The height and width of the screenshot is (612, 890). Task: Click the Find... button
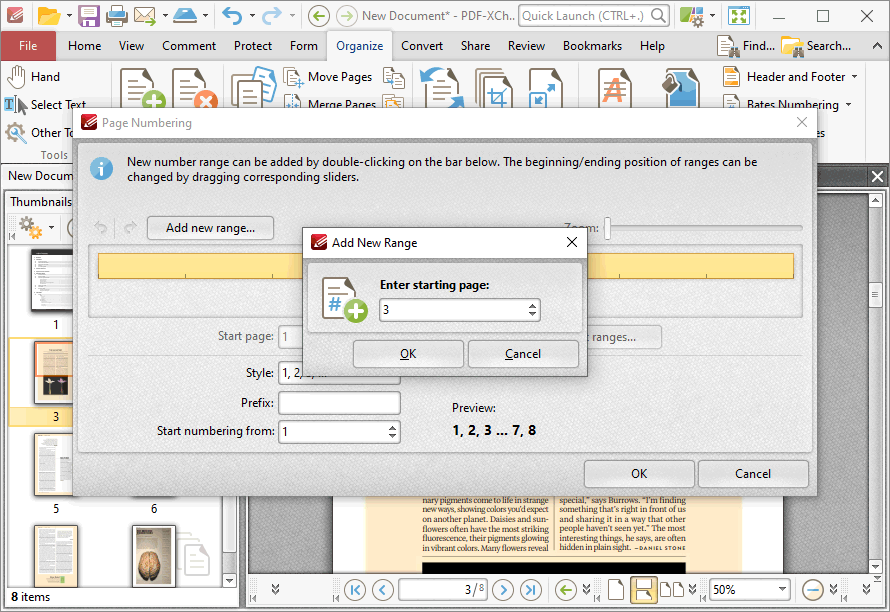[x=746, y=46]
